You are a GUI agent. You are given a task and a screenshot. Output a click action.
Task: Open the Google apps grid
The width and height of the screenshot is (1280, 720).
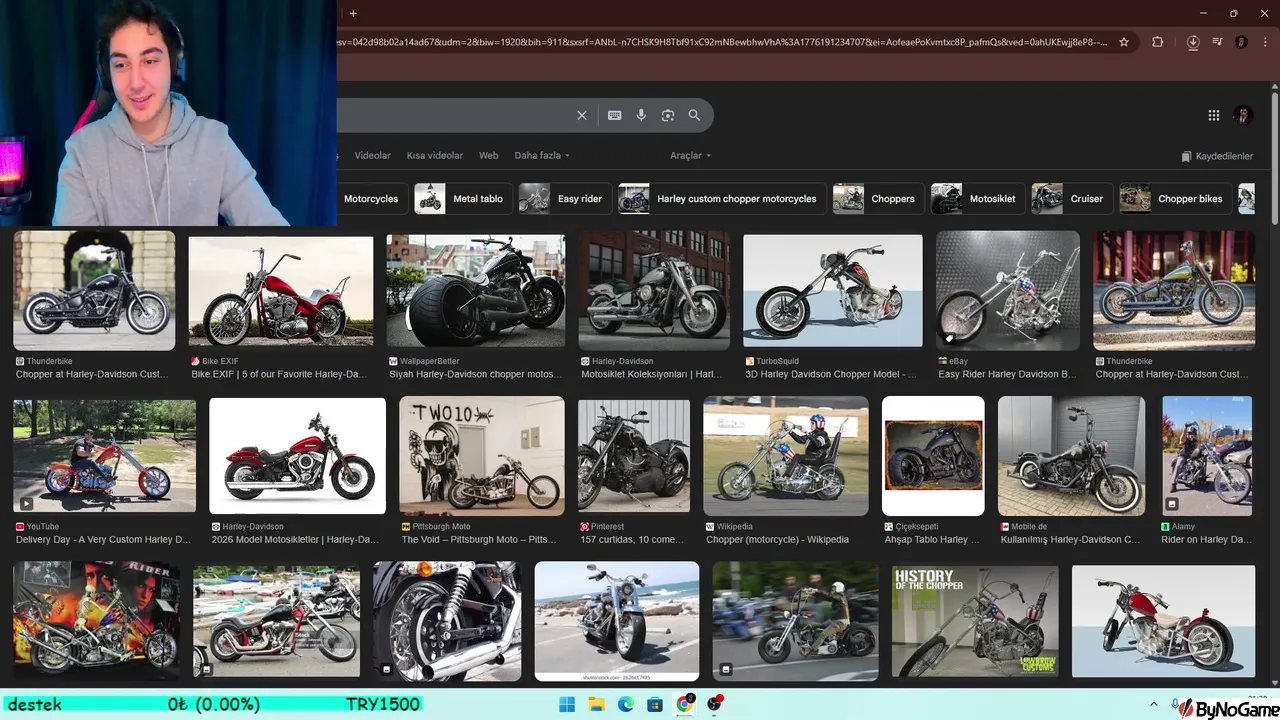click(x=1213, y=115)
